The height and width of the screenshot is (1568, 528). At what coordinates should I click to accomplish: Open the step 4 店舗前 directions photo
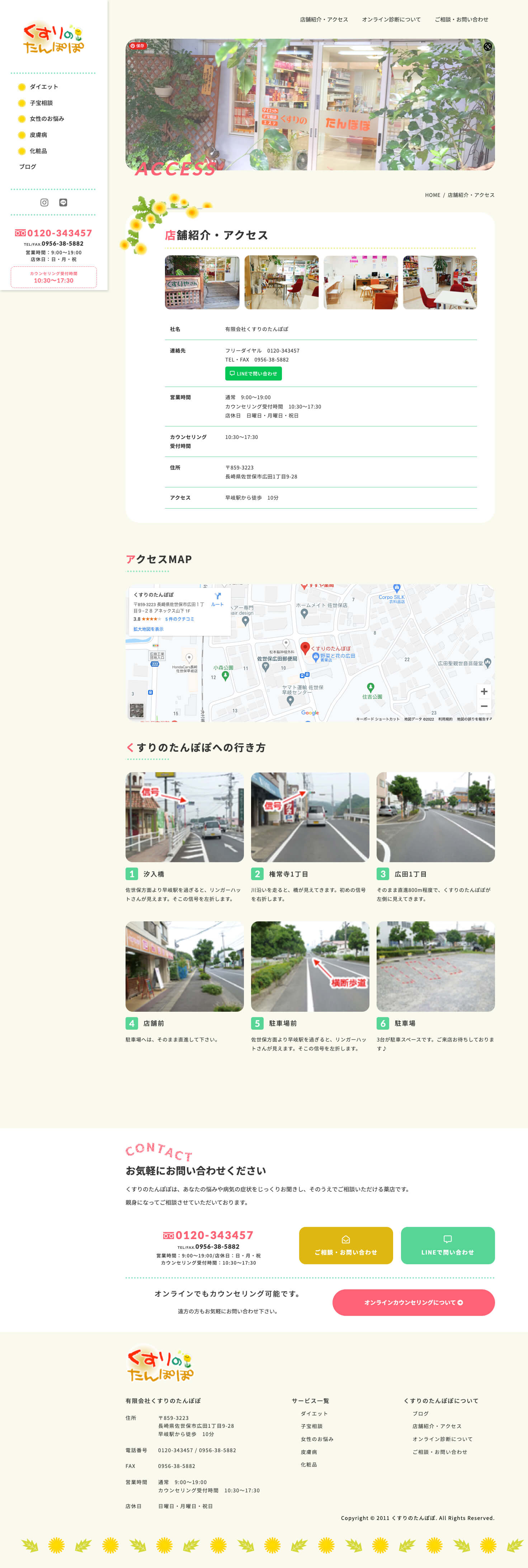coord(184,967)
